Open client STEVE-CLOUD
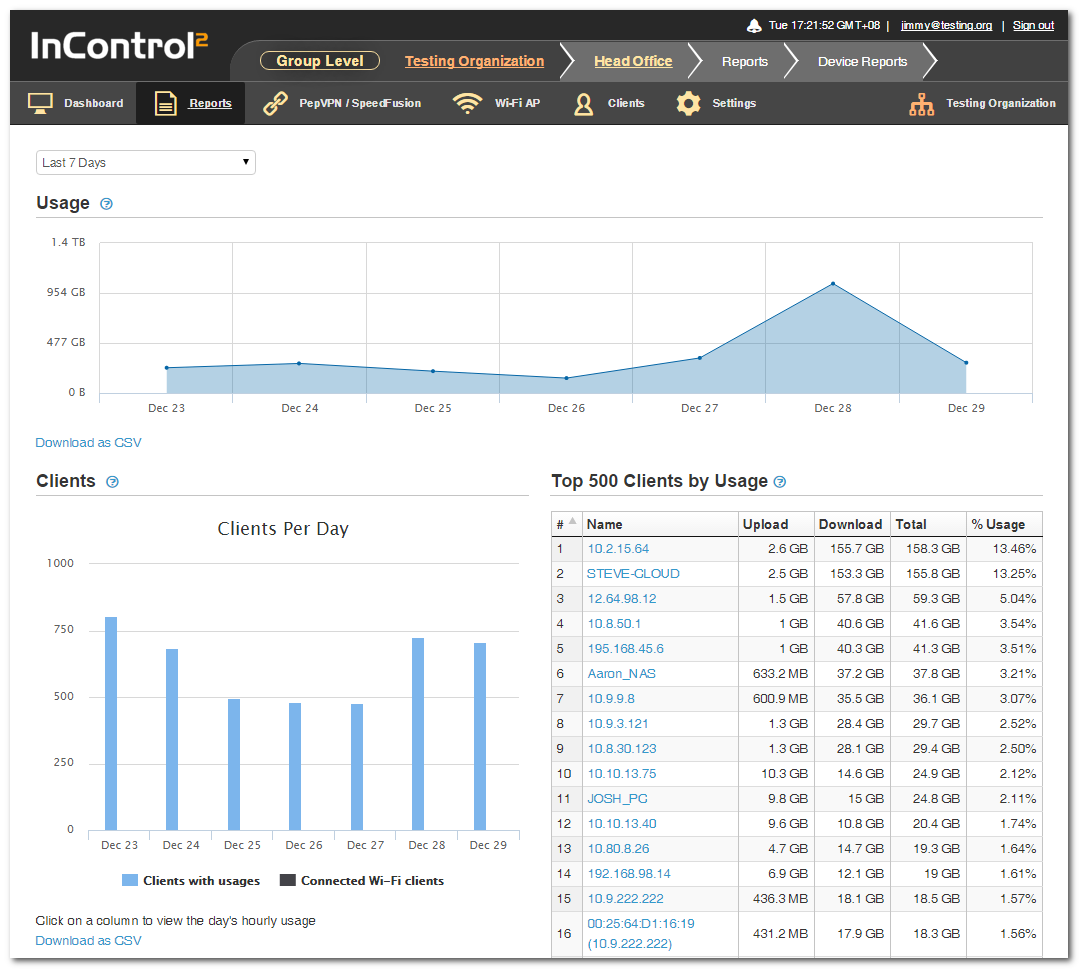The image size is (1079, 969). (633, 573)
